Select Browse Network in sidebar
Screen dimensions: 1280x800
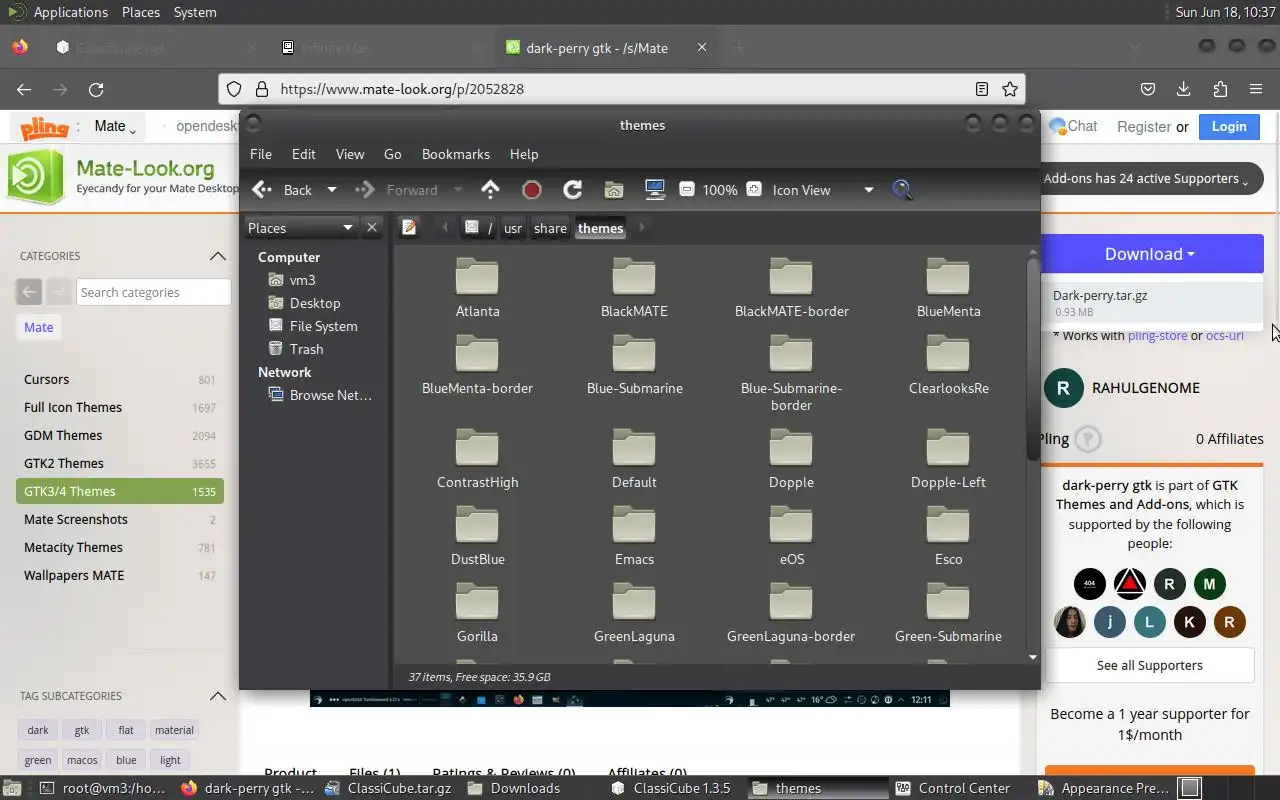(x=320, y=395)
